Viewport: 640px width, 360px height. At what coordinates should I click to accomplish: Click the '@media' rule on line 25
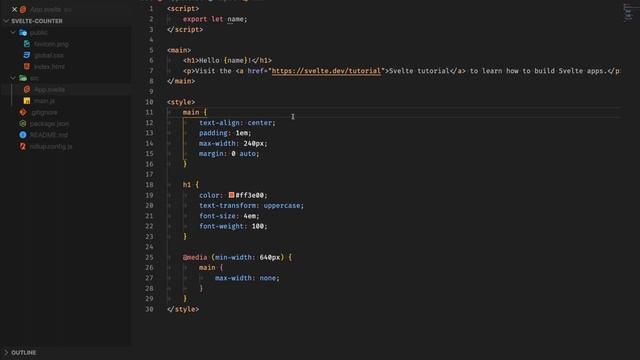195,258
